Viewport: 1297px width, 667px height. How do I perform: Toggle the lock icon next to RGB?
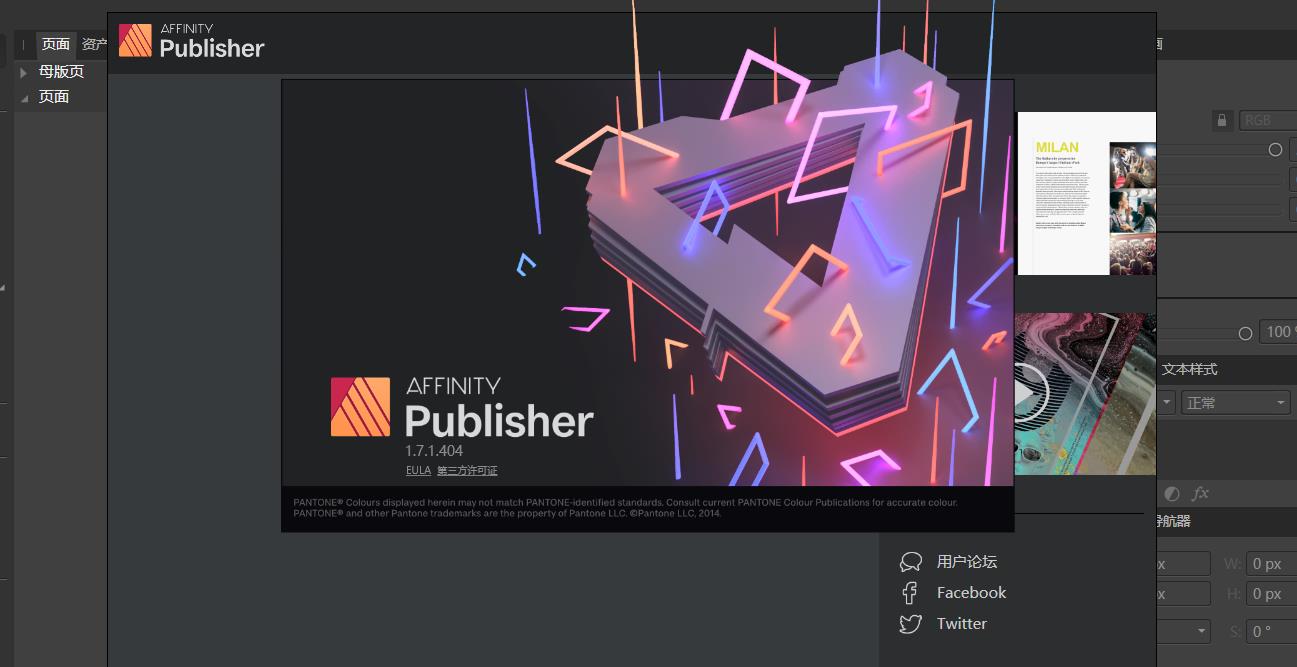click(1221, 120)
